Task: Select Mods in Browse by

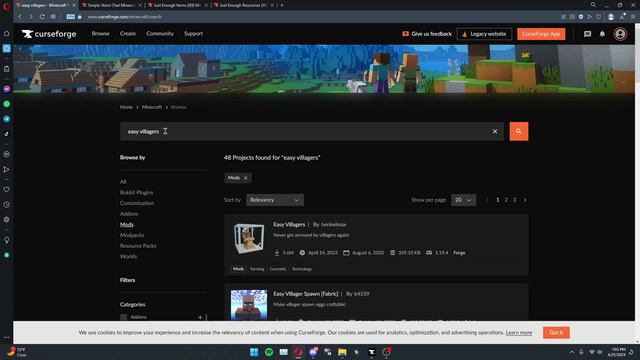Action: click(127, 224)
